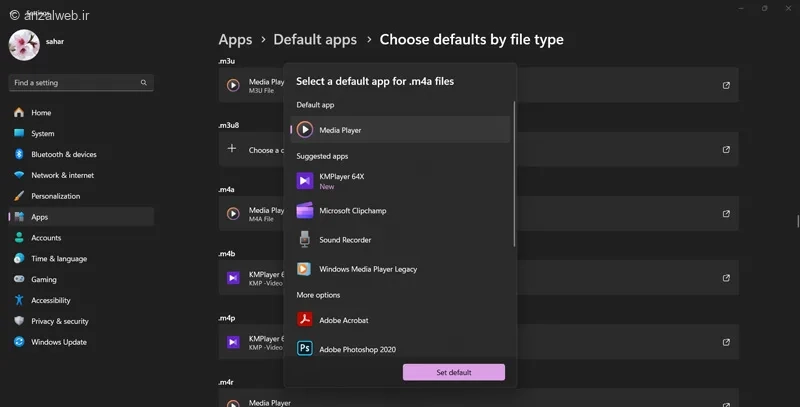Choose Windows Media Player Legacy

400,269
